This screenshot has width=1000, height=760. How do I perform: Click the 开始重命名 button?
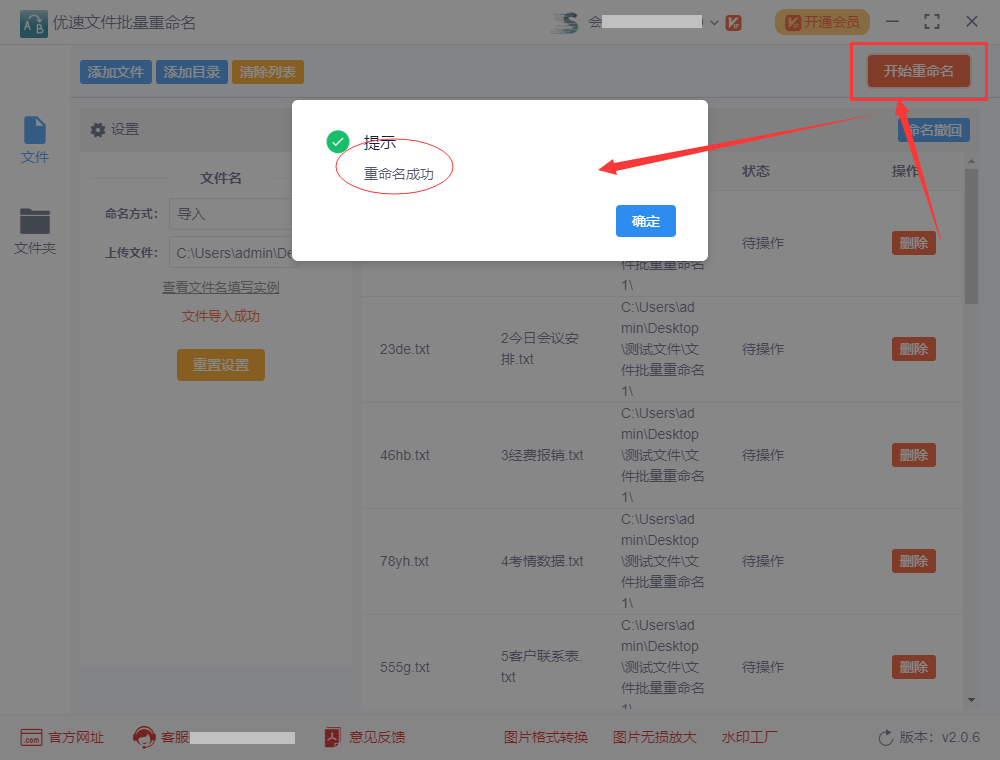pos(918,70)
